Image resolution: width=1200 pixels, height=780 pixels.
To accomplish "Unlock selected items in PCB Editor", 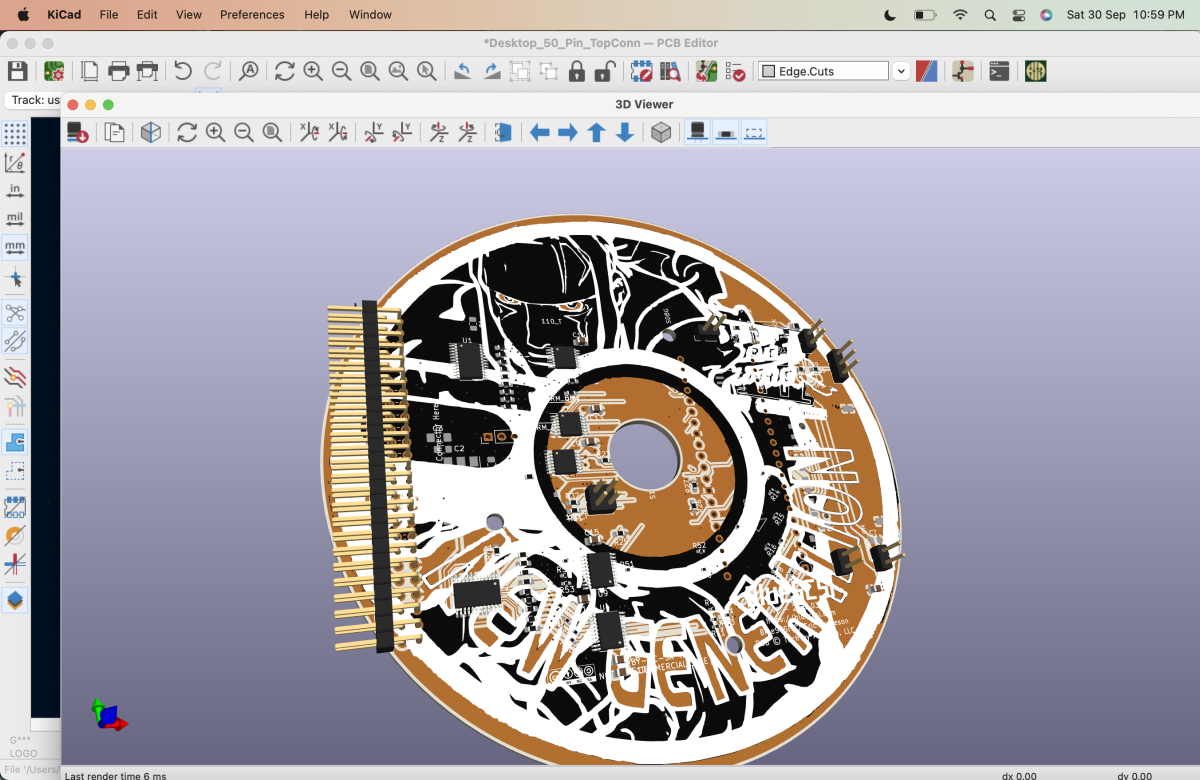I will click(x=605, y=71).
